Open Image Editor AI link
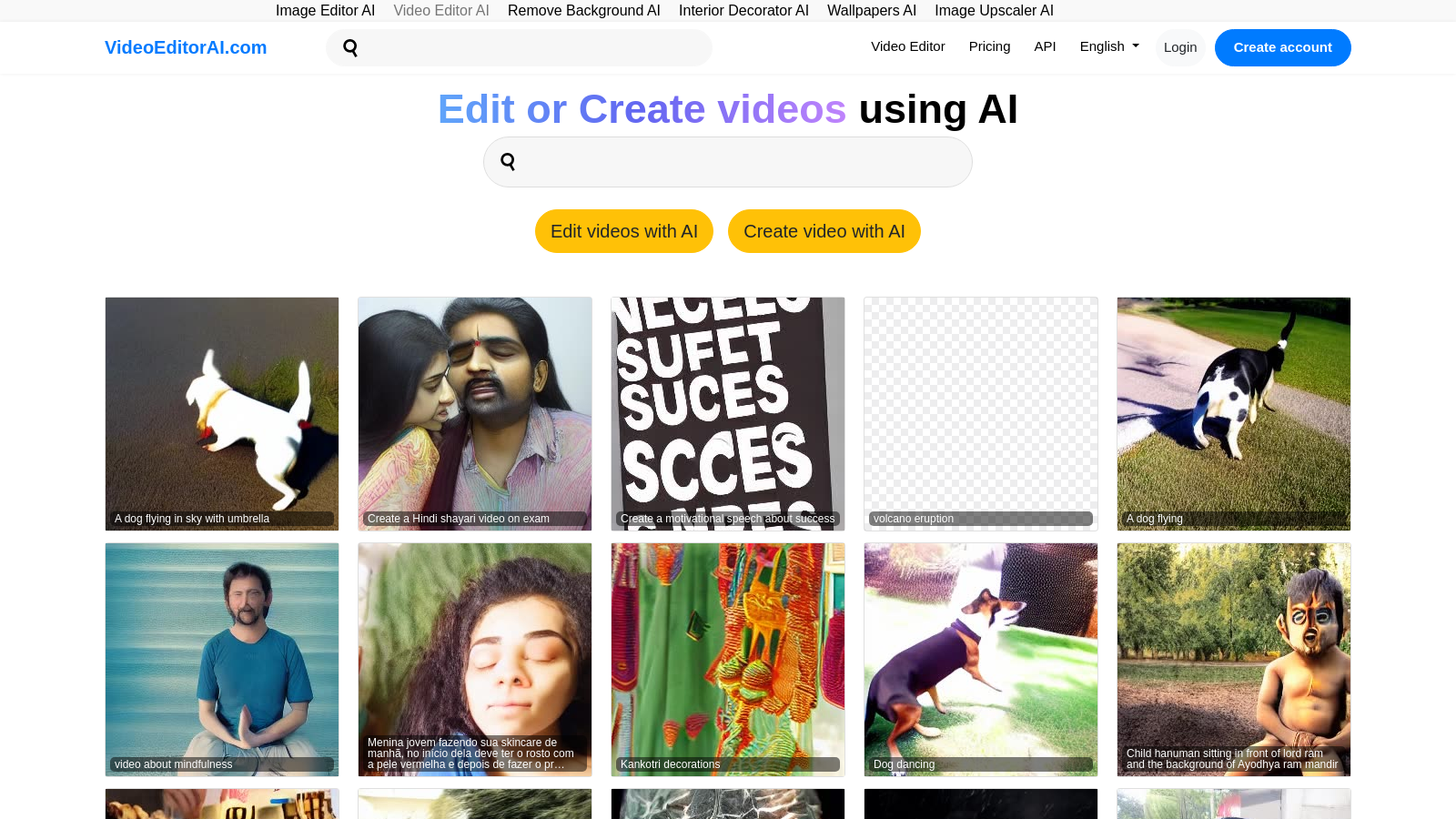Screen dimensions: 1456x819 (x=325, y=10)
